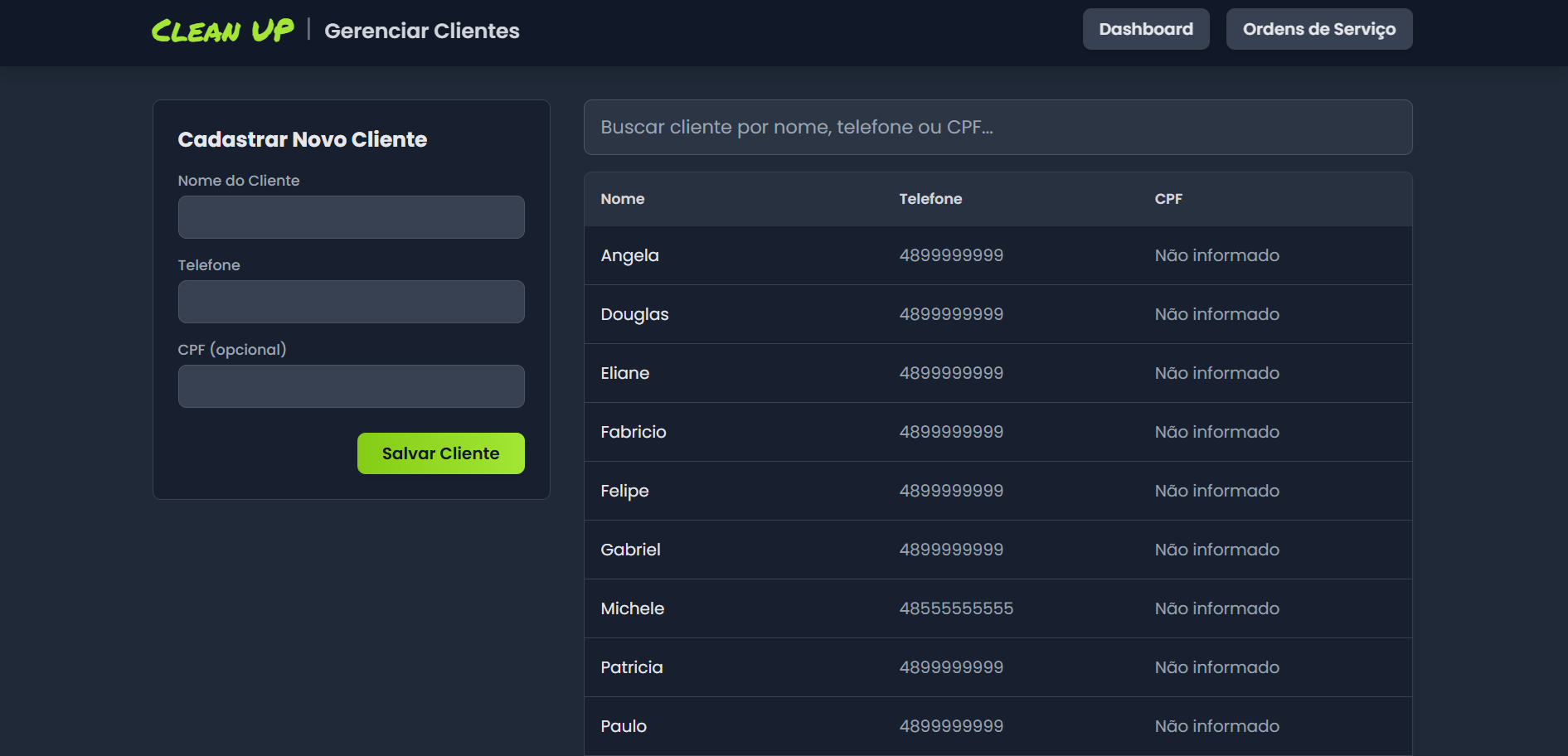This screenshot has height=756, width=1568.
Task: Click the Telefone column header
Action: pyautogui.click(x=931, y=199)
